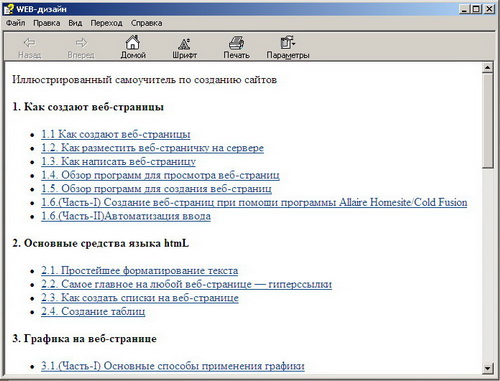The image size is (500, 381).
Task: Open 3.1 Часть-I Основные способы применения графики
Action: [x=173, y=366]
